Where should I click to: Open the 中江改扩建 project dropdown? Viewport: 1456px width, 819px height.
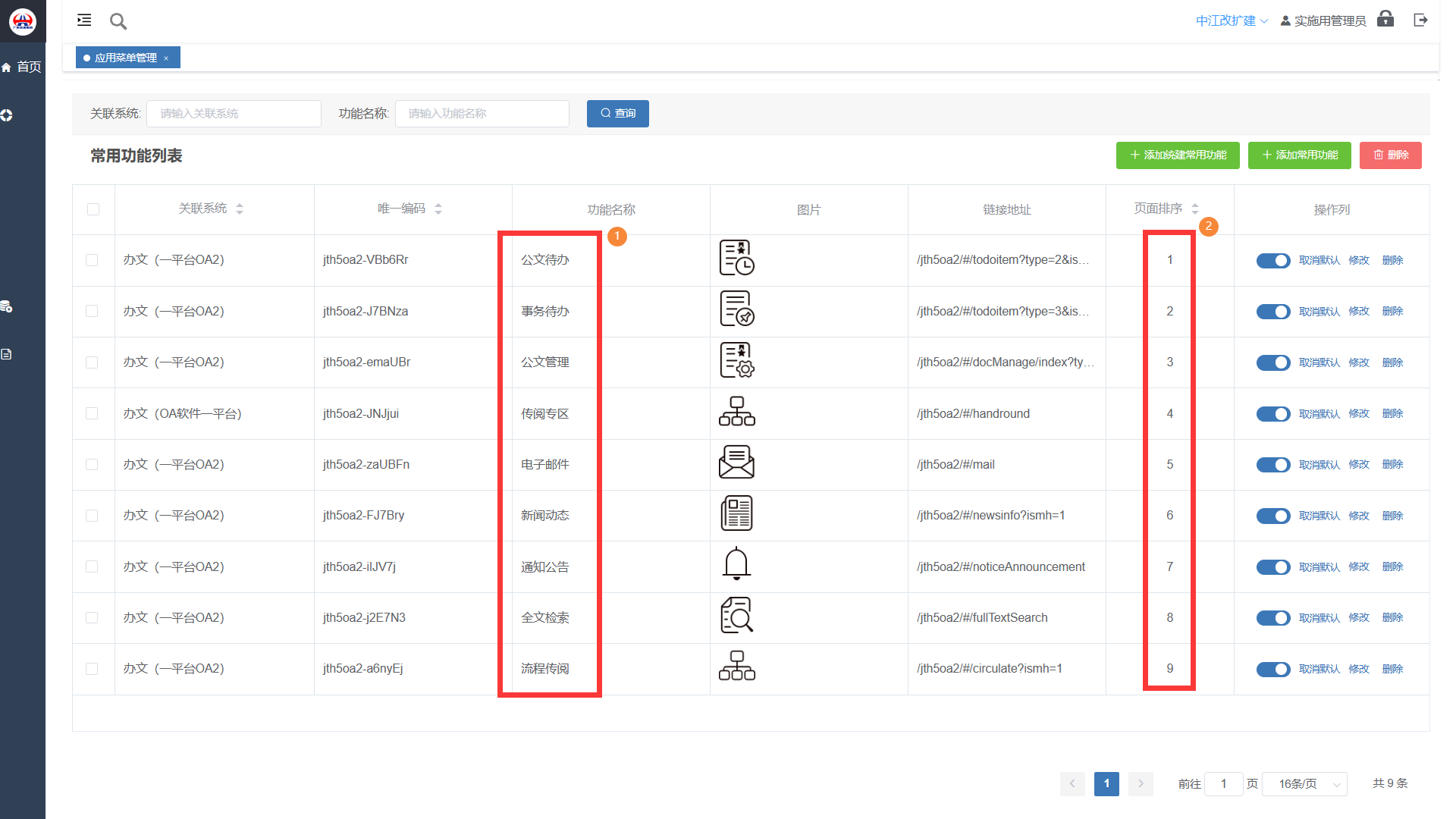click(x=1231, y=21)
